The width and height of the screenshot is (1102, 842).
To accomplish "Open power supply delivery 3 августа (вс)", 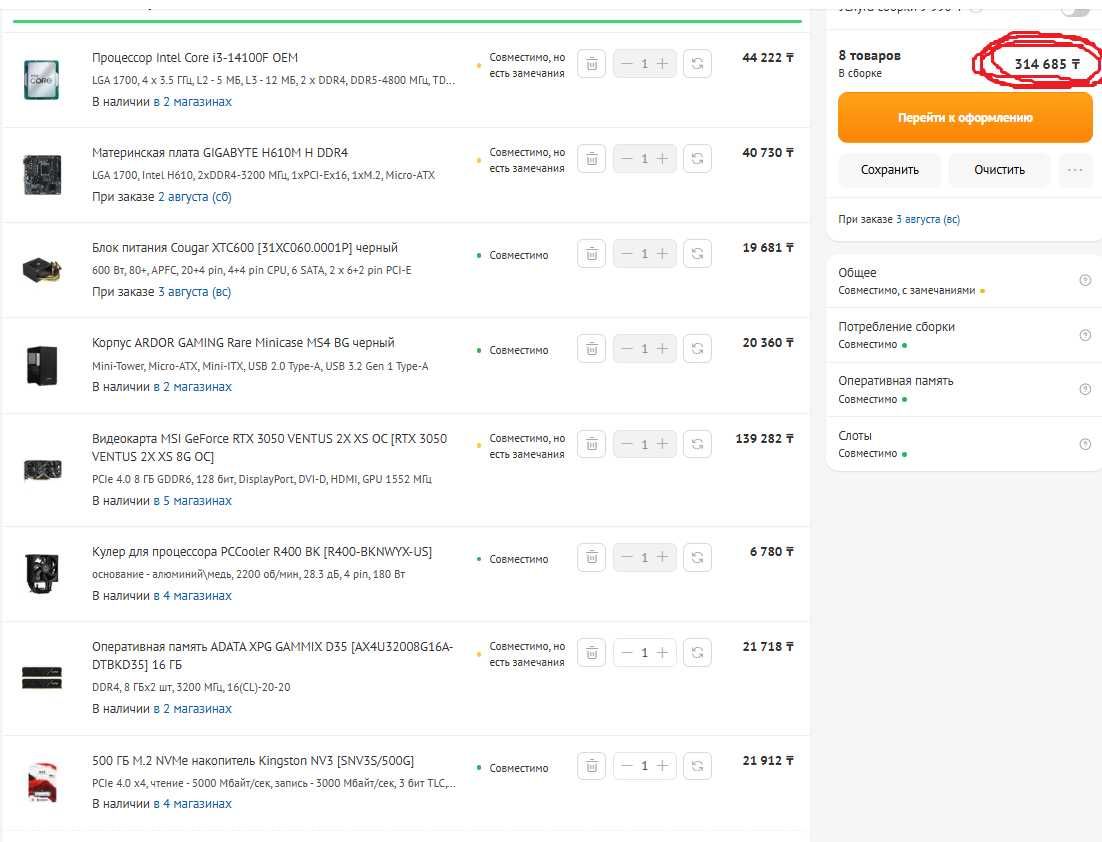I will 195,292.
